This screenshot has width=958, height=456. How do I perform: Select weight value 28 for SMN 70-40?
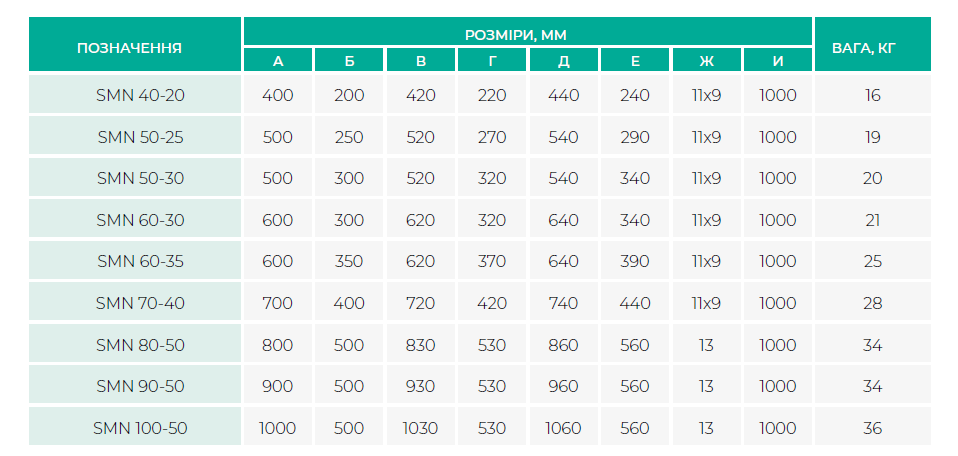[x=872, y=303]
